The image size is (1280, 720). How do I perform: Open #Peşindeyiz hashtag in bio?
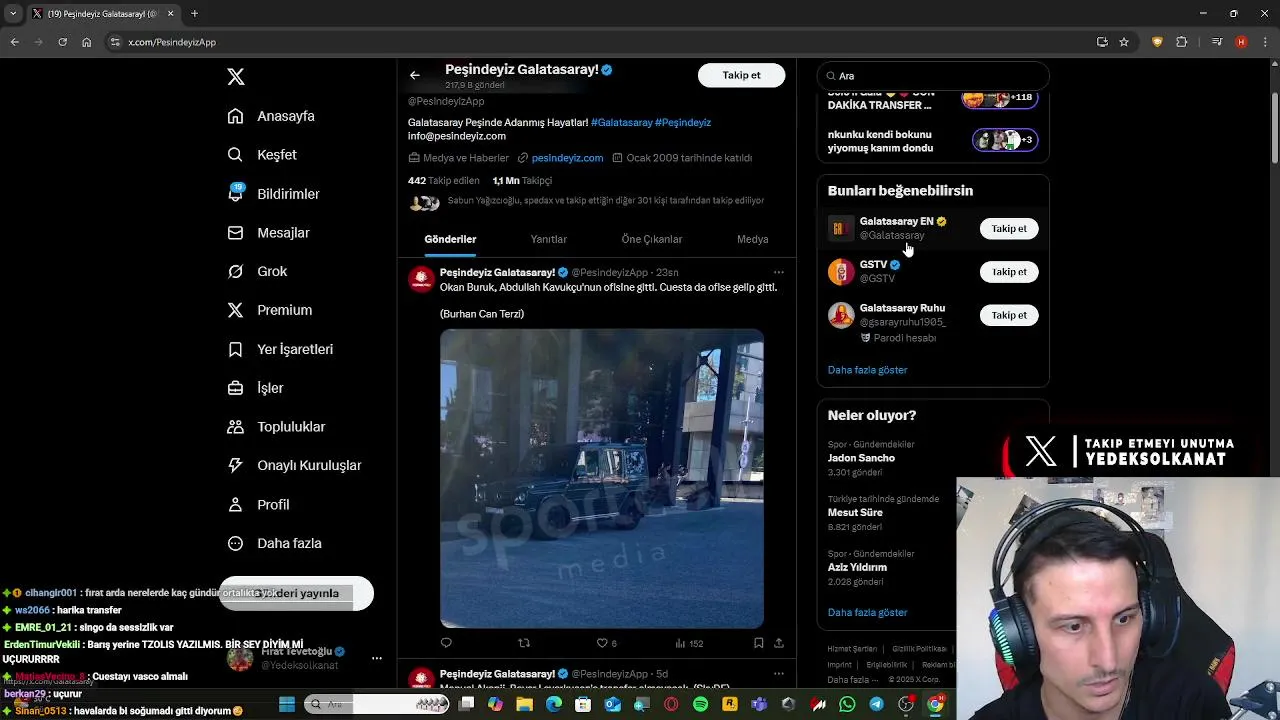tap(683, 122)
